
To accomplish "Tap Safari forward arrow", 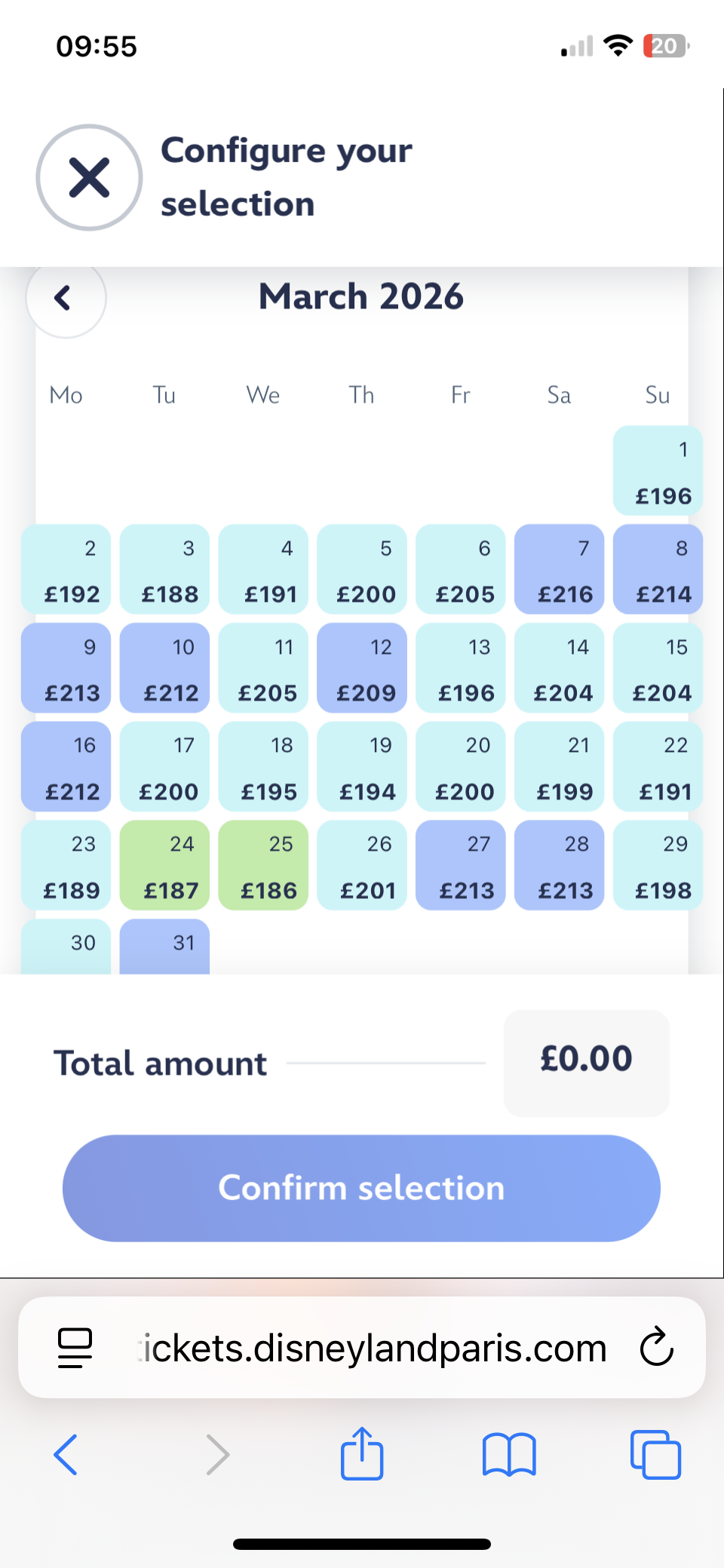I will (217, 1454).
